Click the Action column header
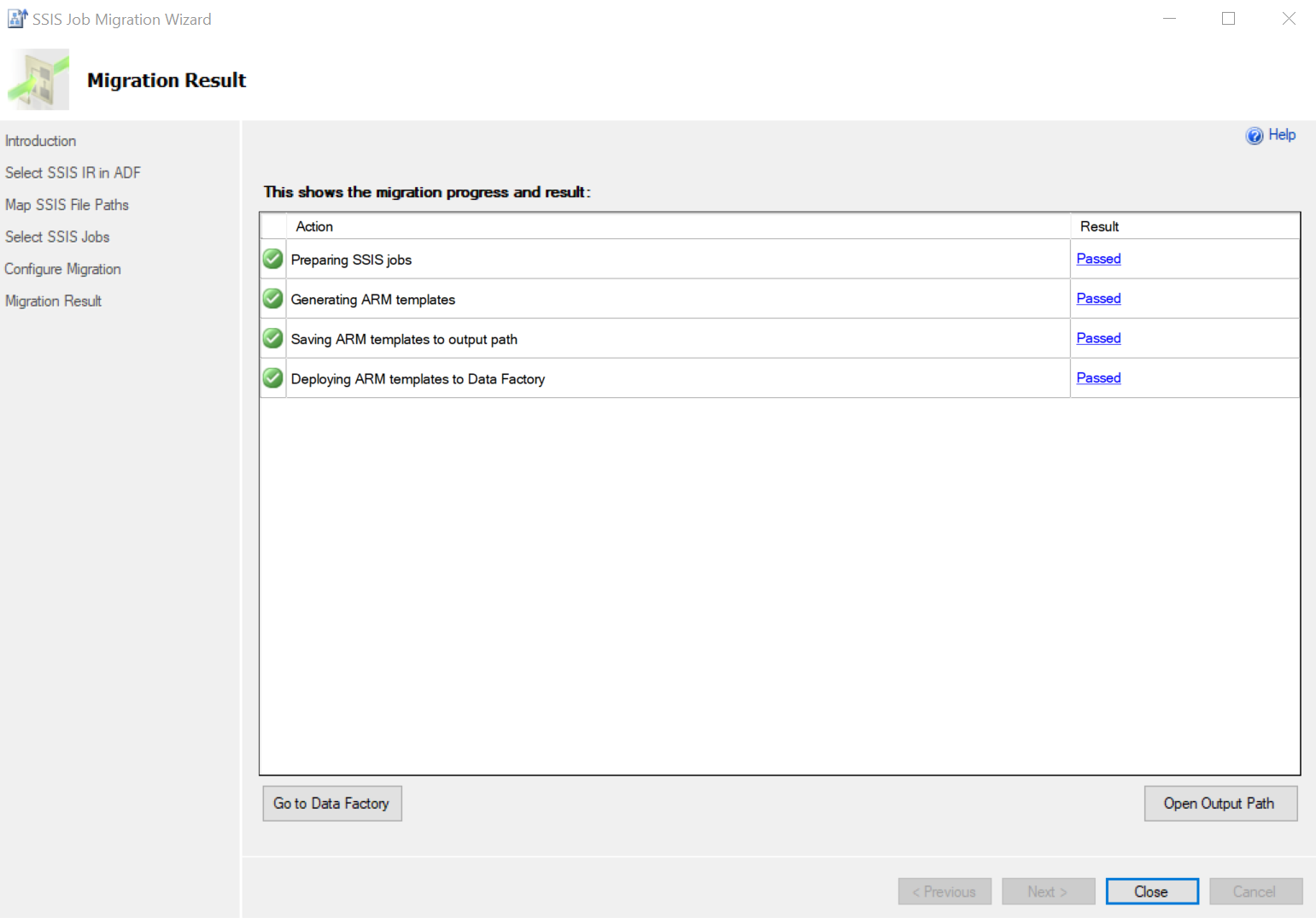The height and width of the screenshot is (918, 1316). (x=314, y=226)
